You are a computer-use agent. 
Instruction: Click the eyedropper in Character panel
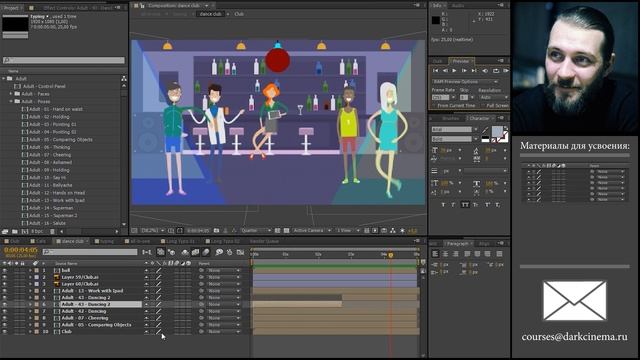[x=484, y=130]
